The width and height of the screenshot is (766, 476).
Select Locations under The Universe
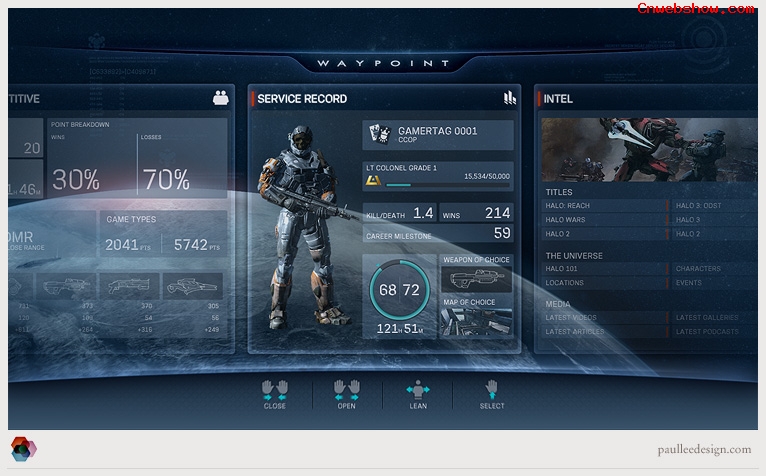(x=604, y=283)
